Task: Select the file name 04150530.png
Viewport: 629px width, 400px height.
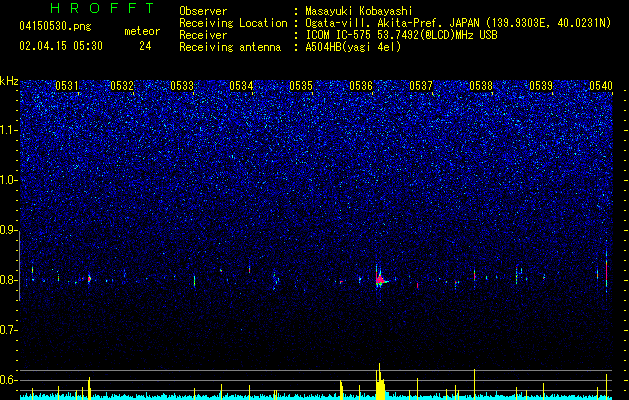Action: tap(55, 26)
